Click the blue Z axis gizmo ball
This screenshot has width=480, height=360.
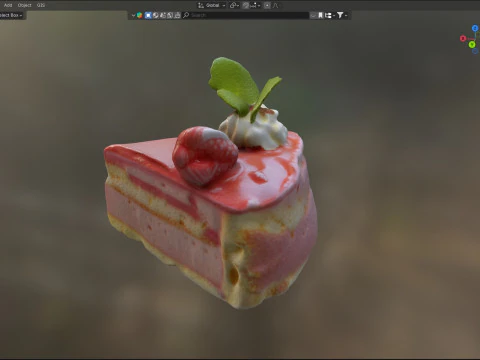pos(475,28)
